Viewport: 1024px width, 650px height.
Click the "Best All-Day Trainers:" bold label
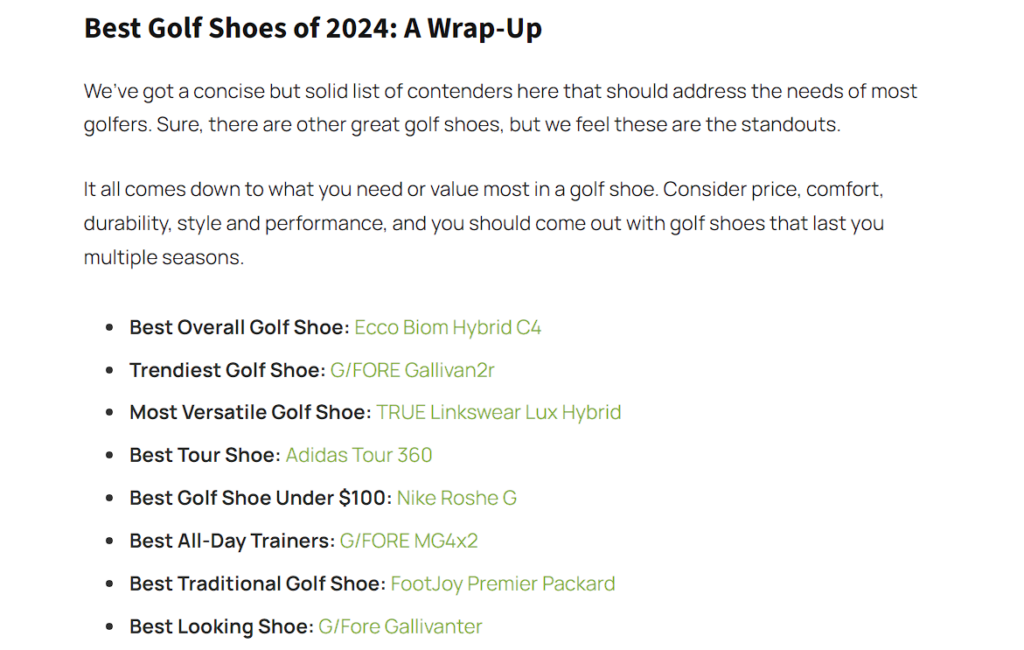[232, 541]
